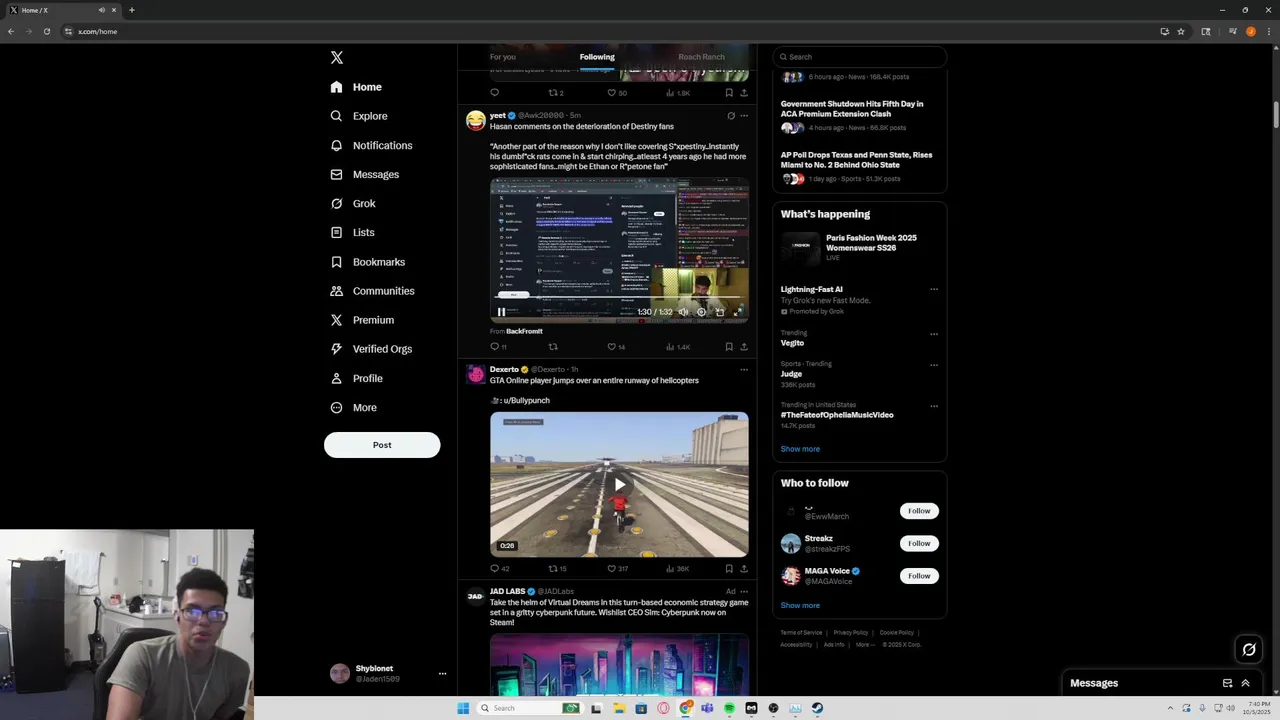1280x720 pixels.
Task: Open Grok from the sidebar
Action: pyautogui.click(x=353, y=203)
